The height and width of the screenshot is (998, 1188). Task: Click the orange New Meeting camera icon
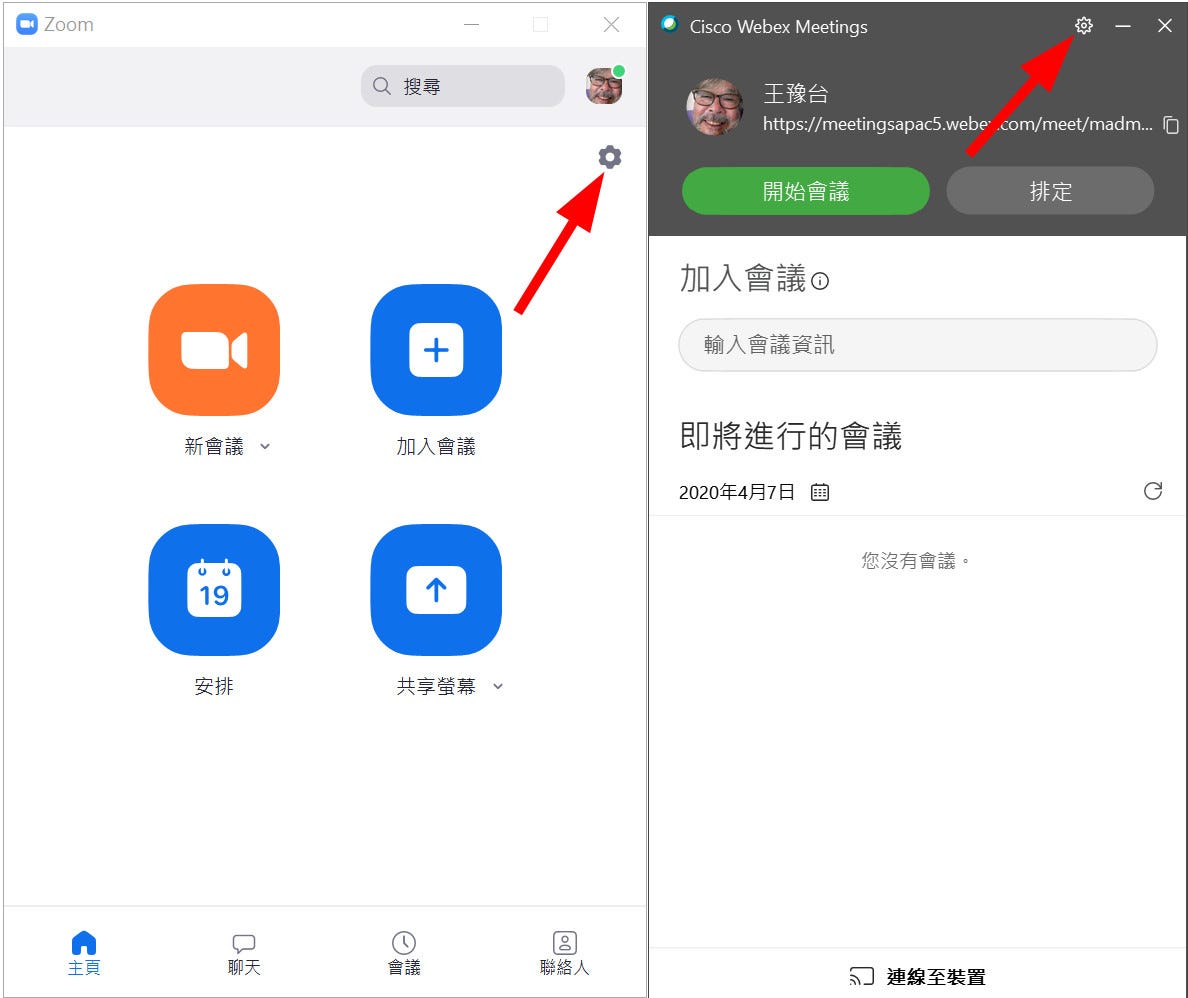[214, 350]
